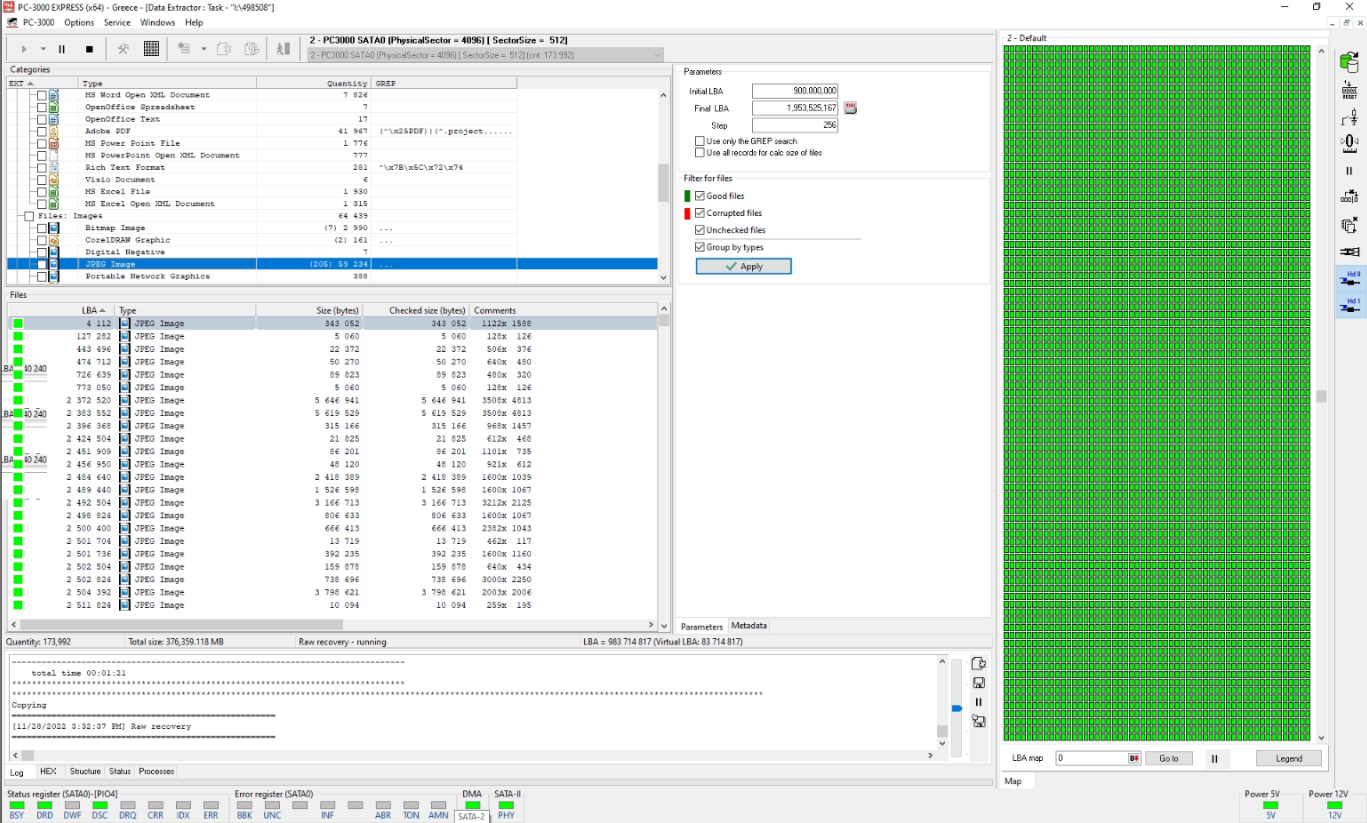This screenshot has height=823, width=1367.
Task: Toggle the Corrupted files checkbox
Action: click(700, 213)
